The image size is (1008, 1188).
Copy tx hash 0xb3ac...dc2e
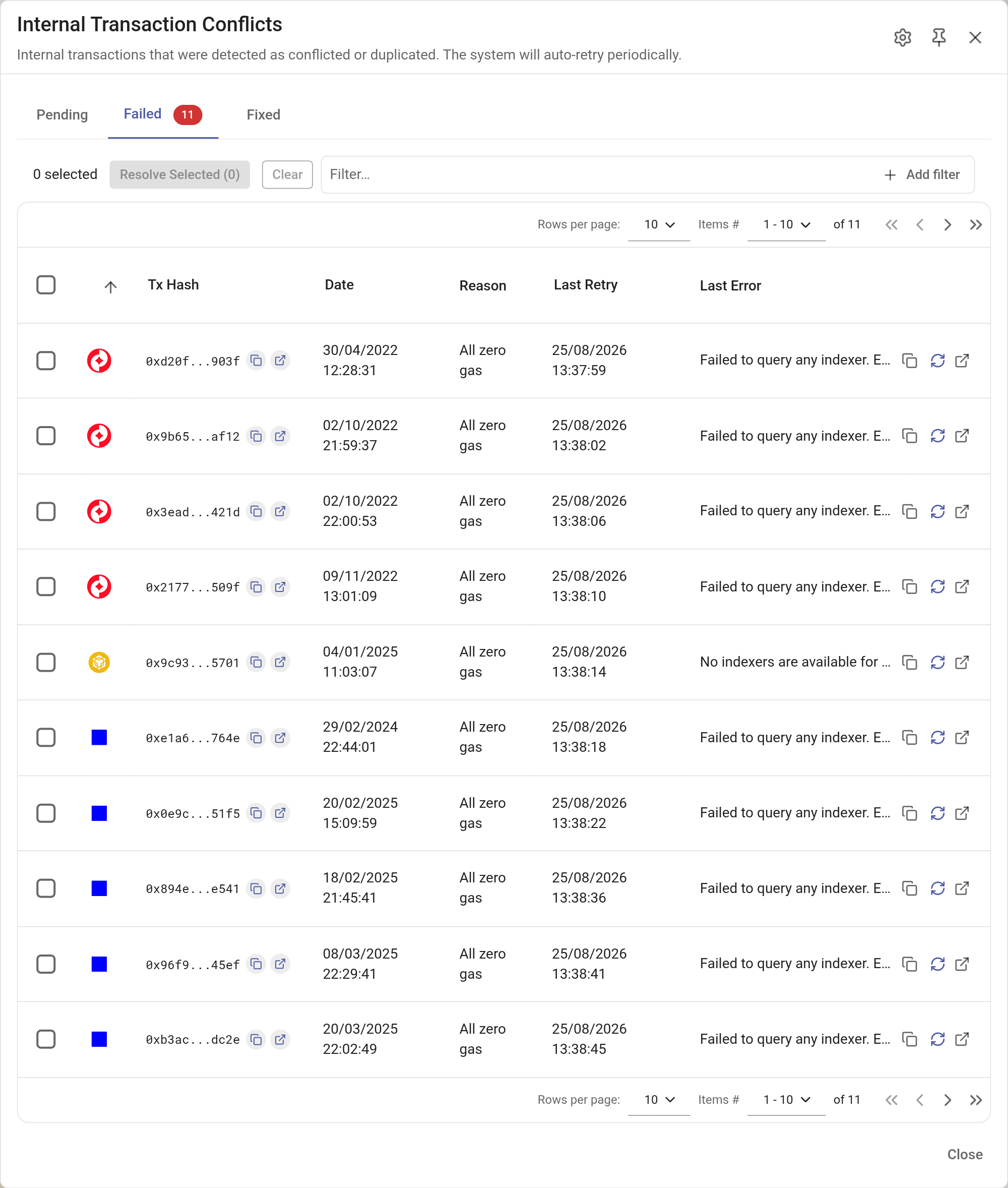point(257,1039)
